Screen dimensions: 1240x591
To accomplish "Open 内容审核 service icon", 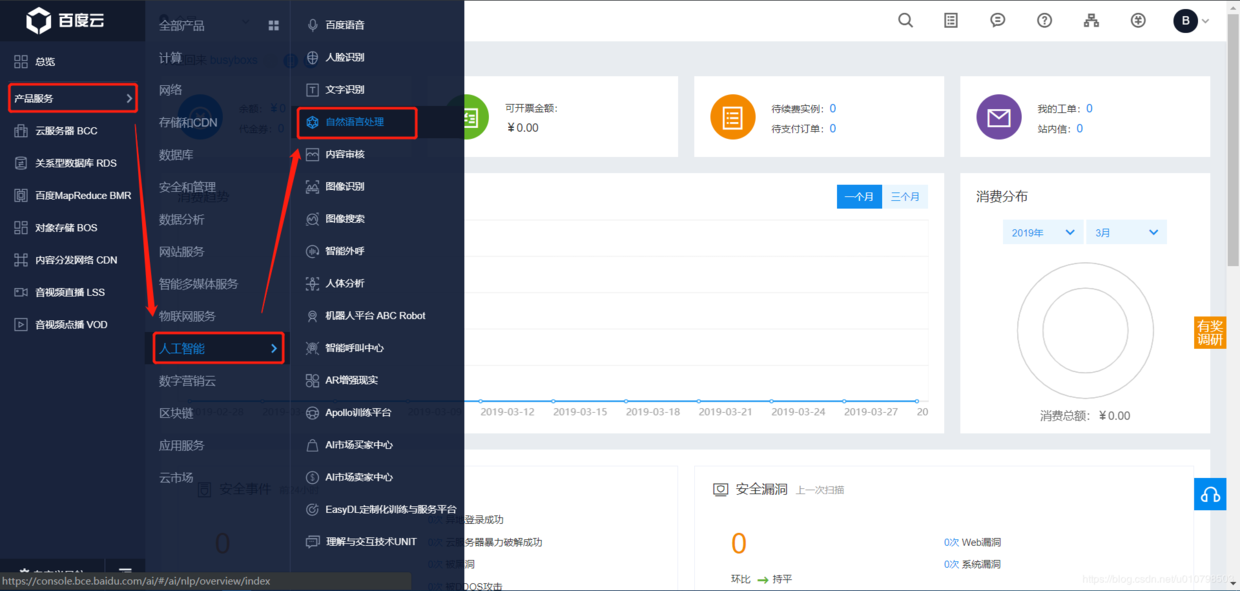I will click(313, 154).
